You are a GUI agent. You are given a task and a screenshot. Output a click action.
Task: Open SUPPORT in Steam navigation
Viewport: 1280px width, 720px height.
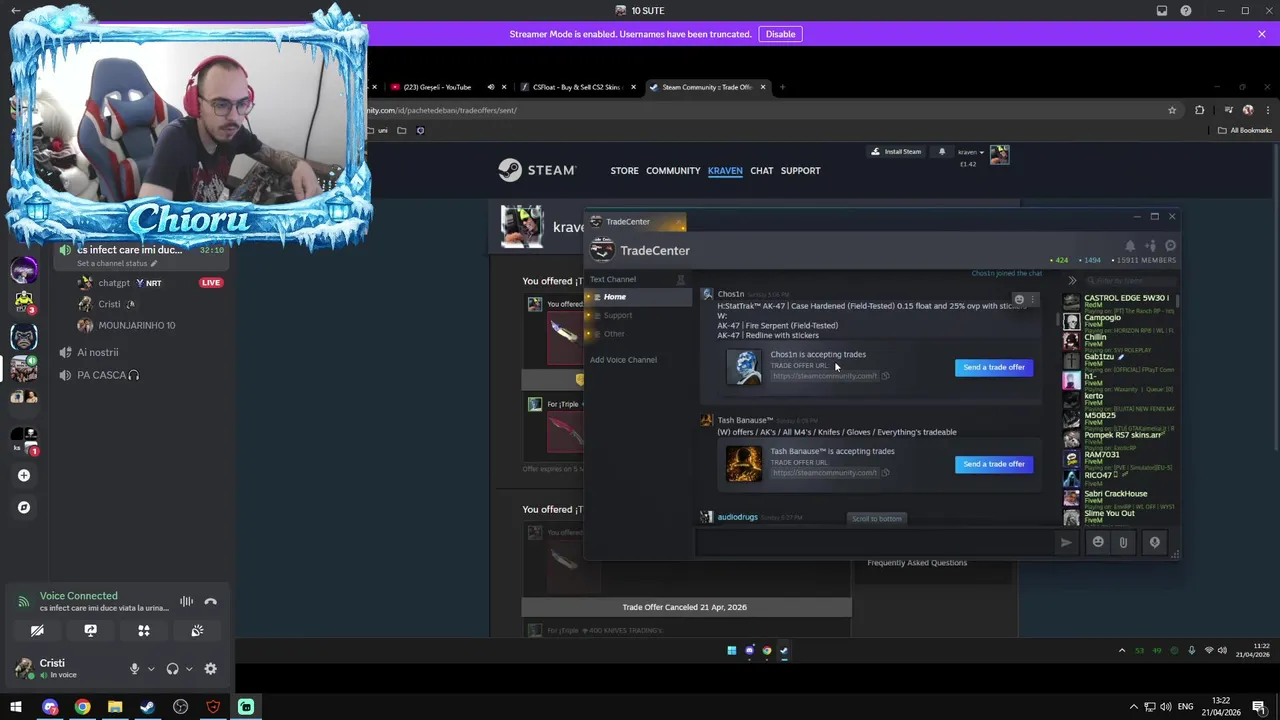(800, 171)
